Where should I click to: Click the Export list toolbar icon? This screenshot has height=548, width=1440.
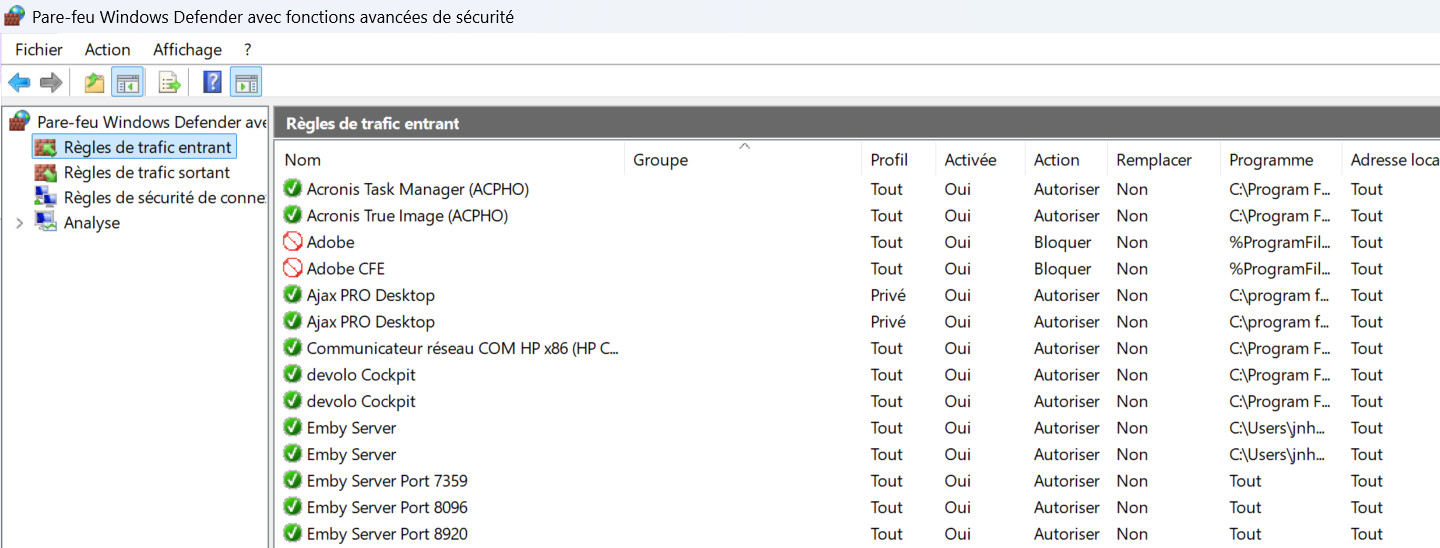pyautogui.click(x=170, y=83)
